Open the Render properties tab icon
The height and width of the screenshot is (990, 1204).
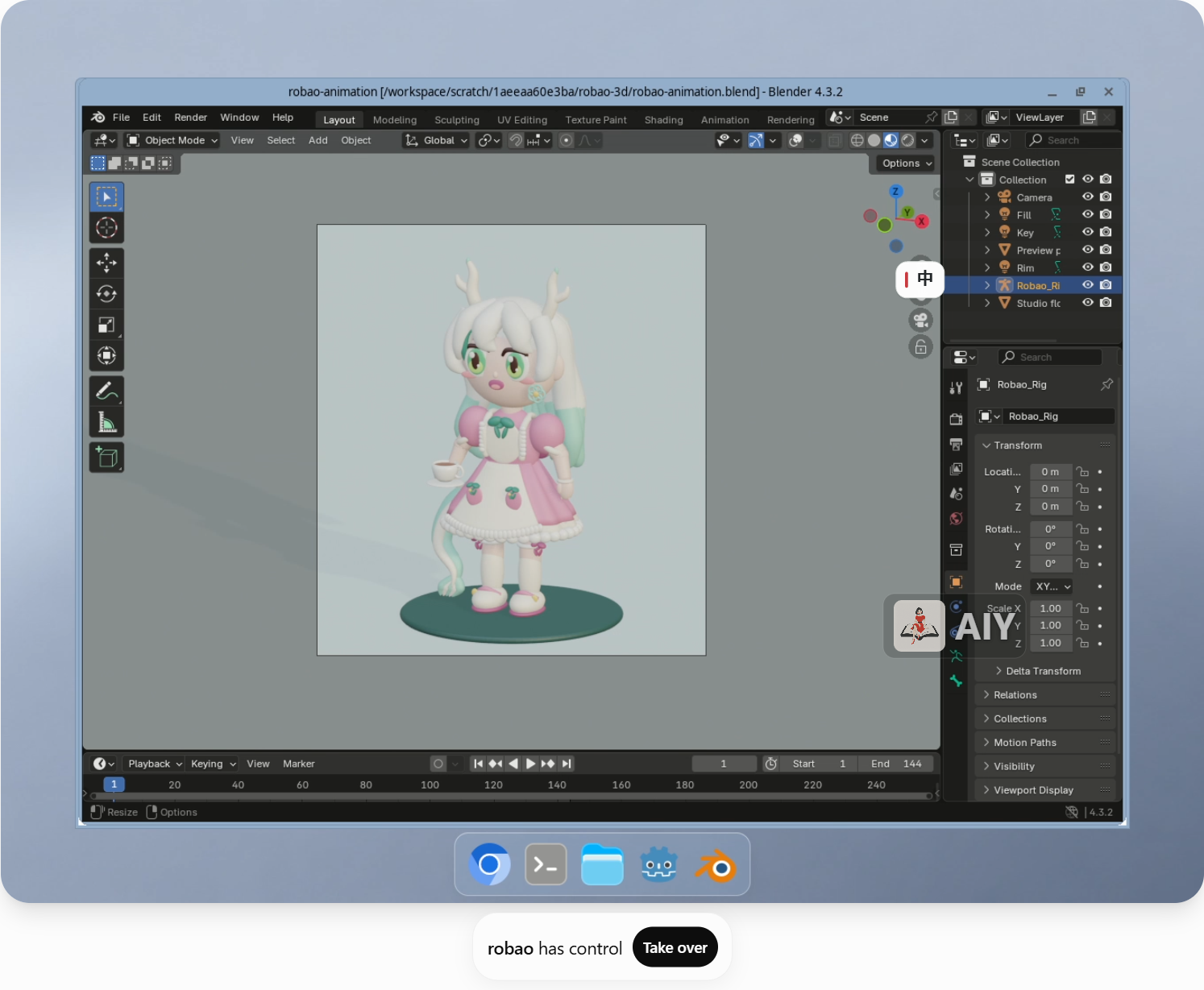956,419
